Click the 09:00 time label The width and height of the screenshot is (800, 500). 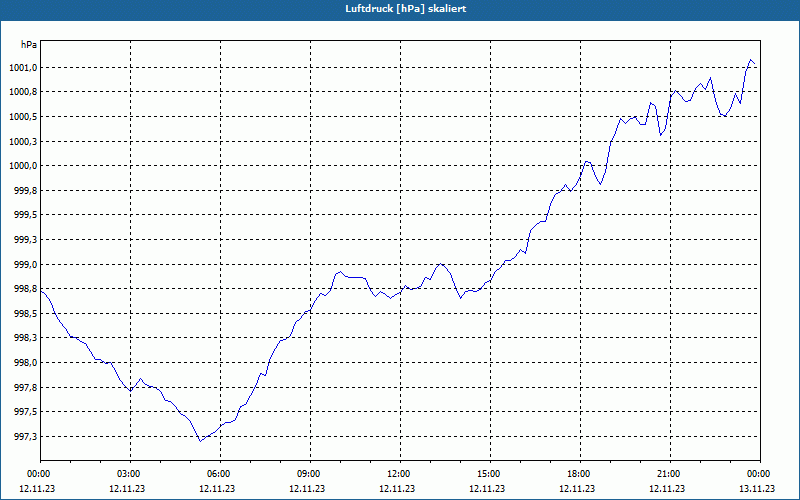click(310, 474)
